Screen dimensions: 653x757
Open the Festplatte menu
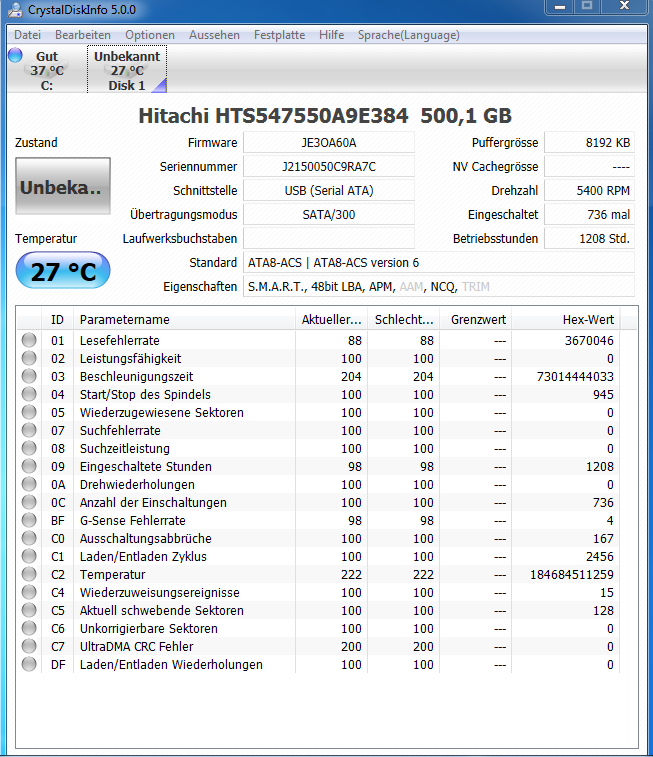tap(279, 35)
